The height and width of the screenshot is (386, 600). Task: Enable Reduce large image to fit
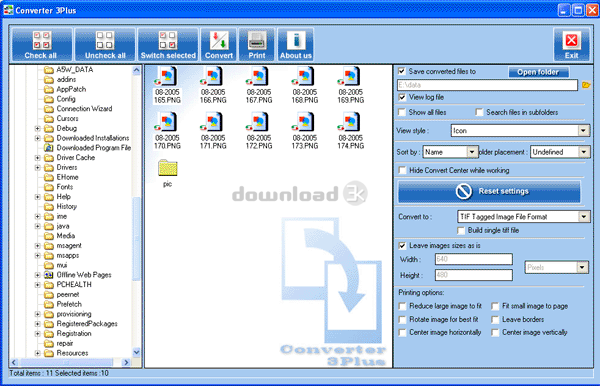pyautogui.click(x=402, y=306)
